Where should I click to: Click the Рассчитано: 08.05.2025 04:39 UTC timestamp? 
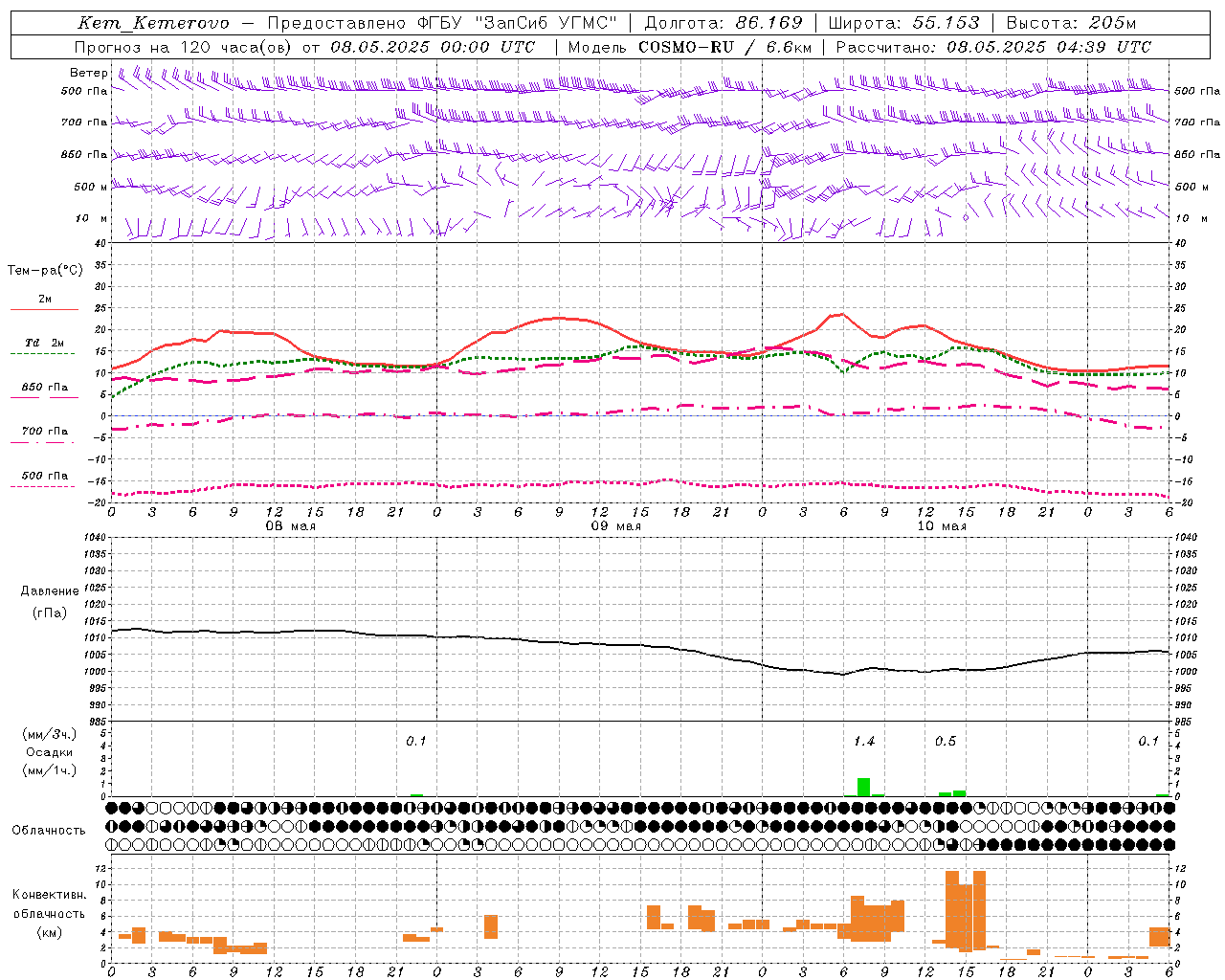click(993, 47)
